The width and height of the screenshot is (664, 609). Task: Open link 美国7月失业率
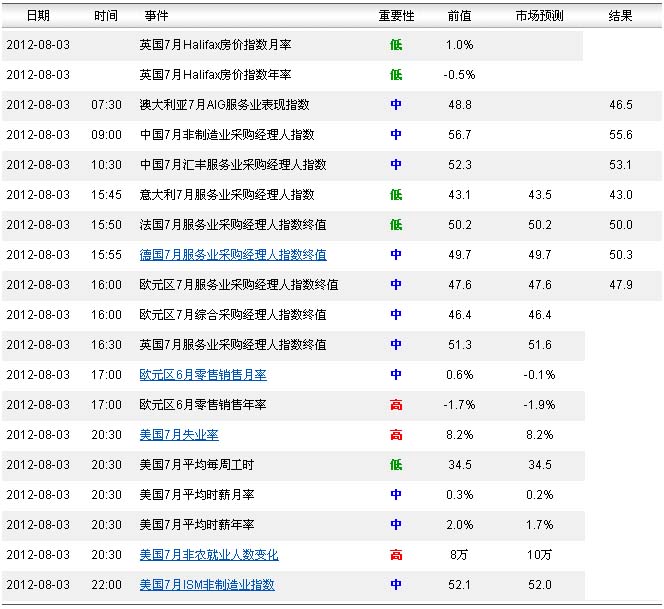coord(179,435)
